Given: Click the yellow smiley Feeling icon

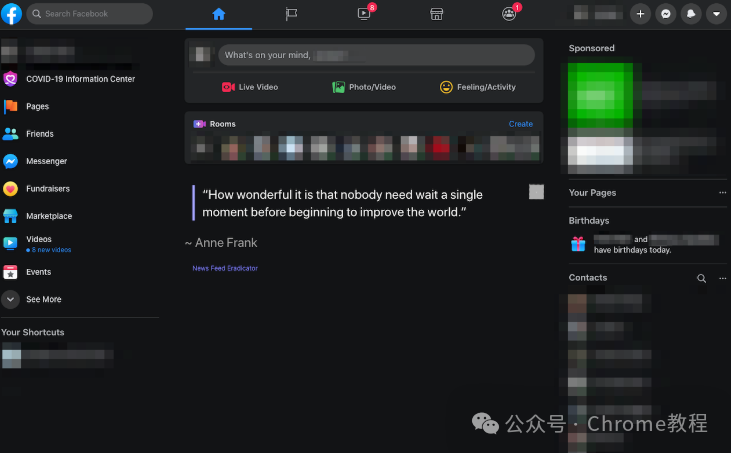Looking at the screenshot, I should [446, 87].
